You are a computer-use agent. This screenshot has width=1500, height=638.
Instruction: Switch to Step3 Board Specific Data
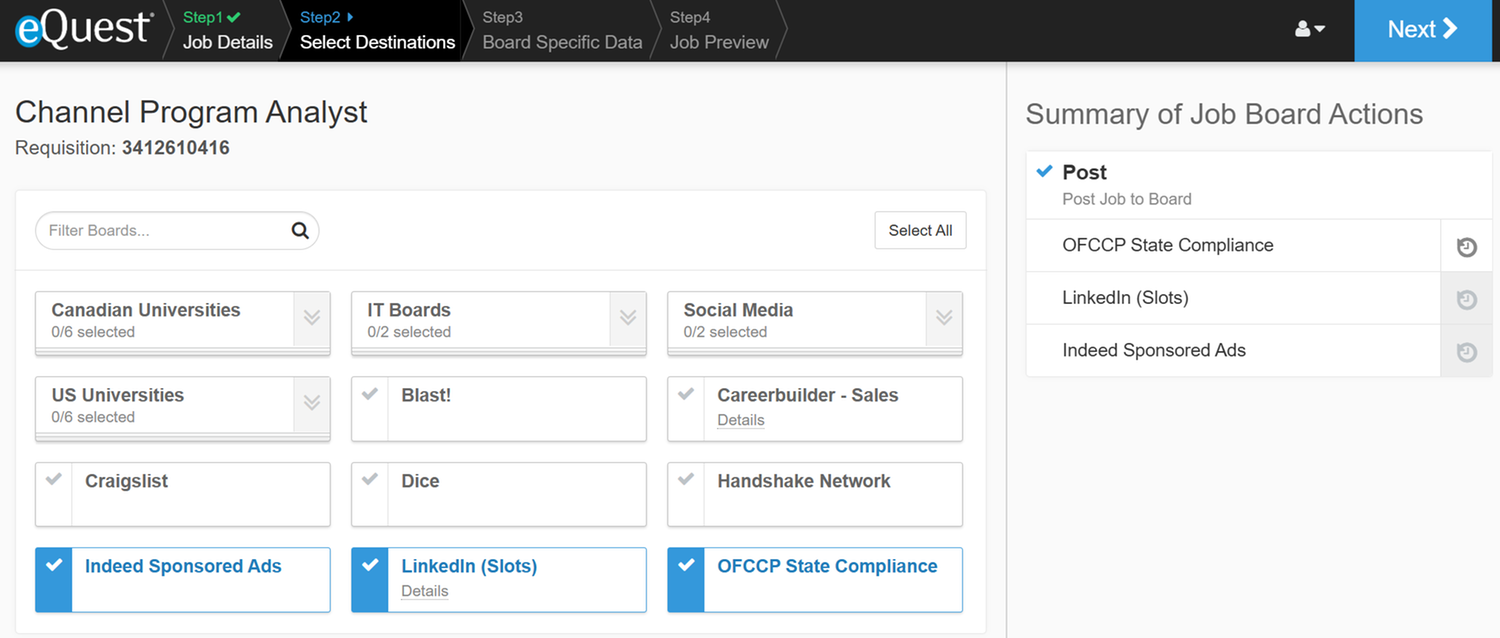[562, 31]
